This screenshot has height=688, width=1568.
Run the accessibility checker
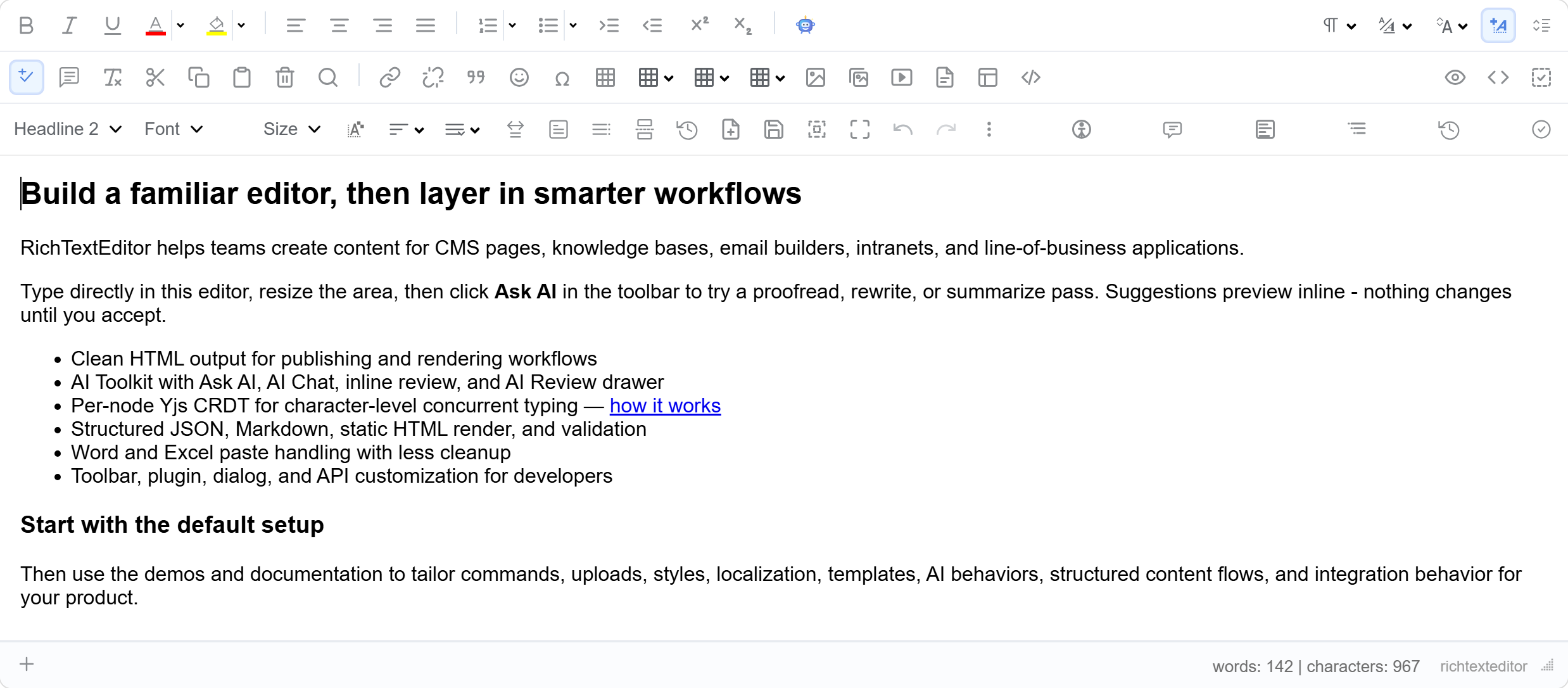point(1081,129)
